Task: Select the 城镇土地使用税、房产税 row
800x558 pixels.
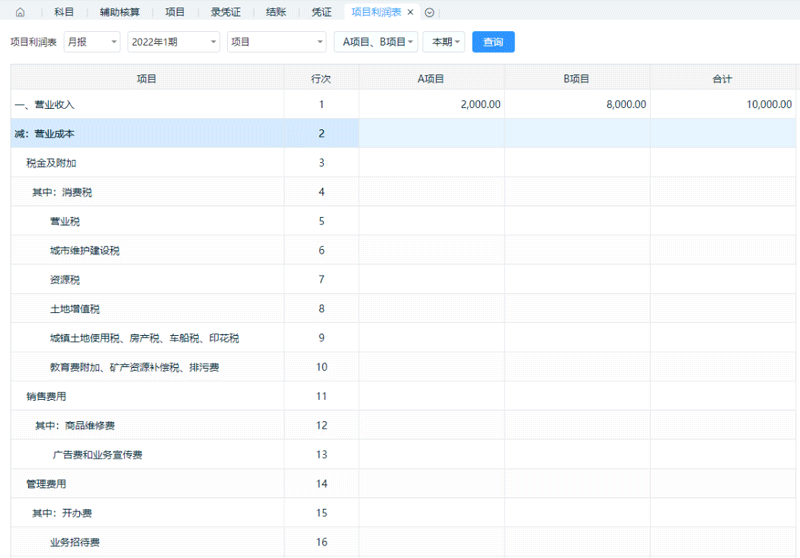Action: [403, 338]
